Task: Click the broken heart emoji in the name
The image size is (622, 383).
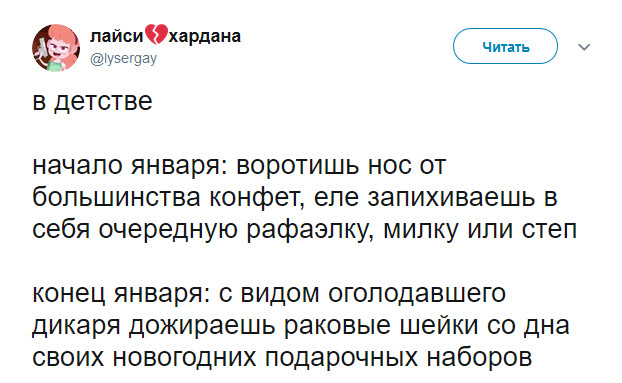Action: (x=156, y=34)
